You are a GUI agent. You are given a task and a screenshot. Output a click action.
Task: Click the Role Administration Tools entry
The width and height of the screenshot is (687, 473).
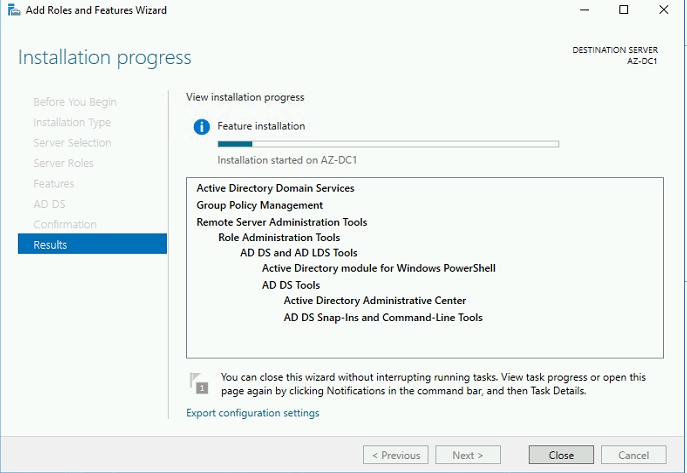(x=279, y=237)
